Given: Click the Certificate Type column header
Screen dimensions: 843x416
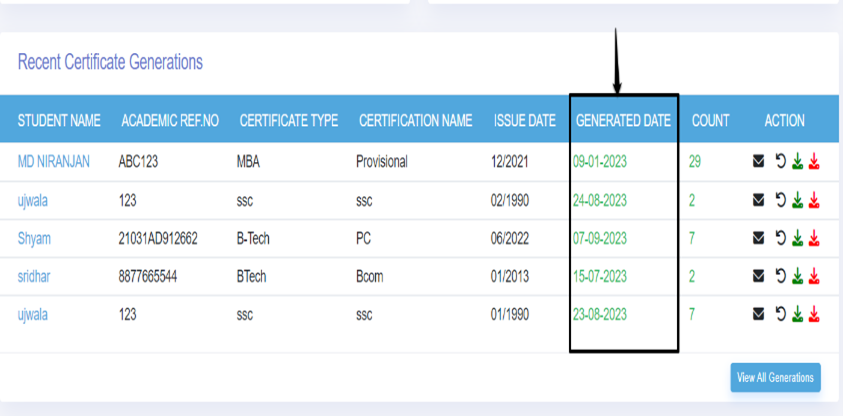Looking at the screenshot, I should tap(288, 121).
